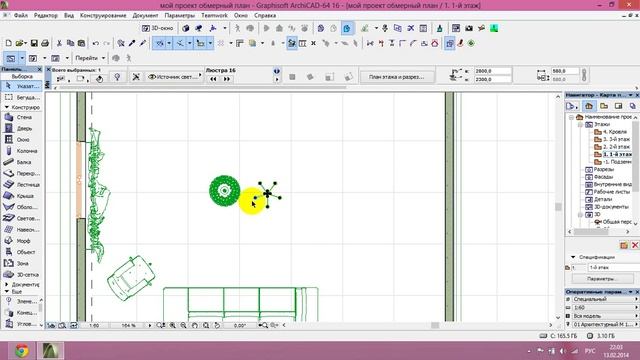640x360 pixels.
Task: Toggle the highlighted suspend groups button
Action: tap(449, 43)
